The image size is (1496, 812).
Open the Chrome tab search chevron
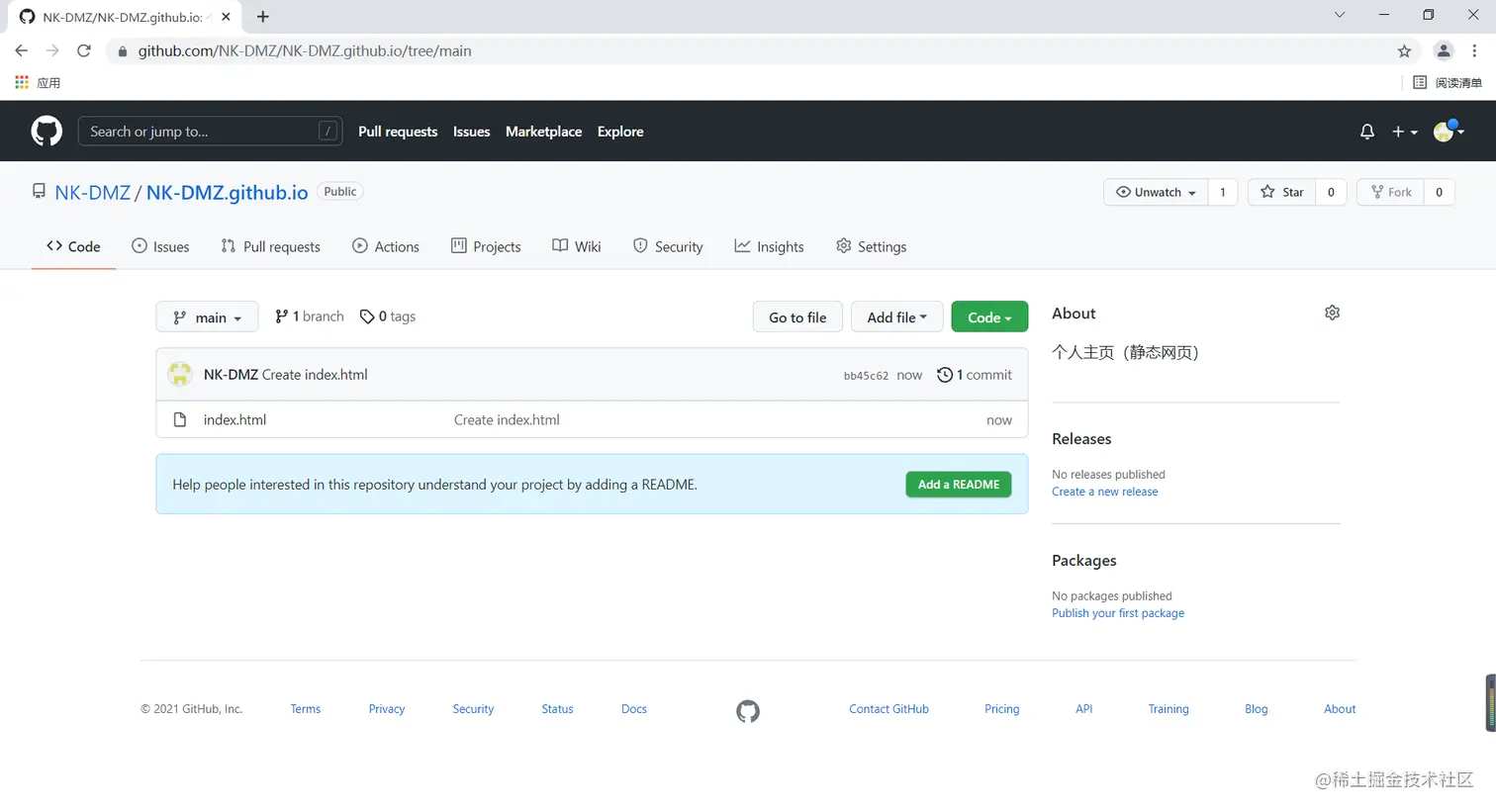[1340, 15]
